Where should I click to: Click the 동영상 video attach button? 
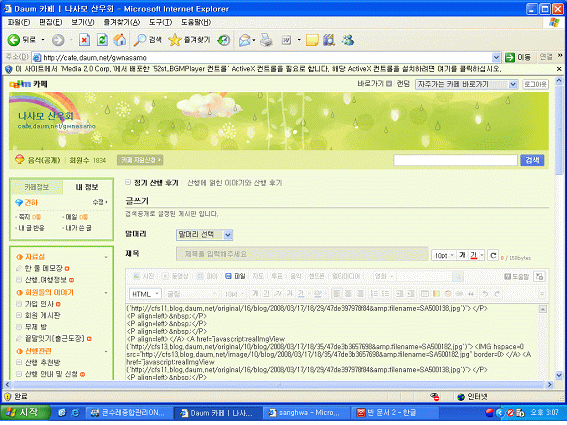[x=175, y=276]
